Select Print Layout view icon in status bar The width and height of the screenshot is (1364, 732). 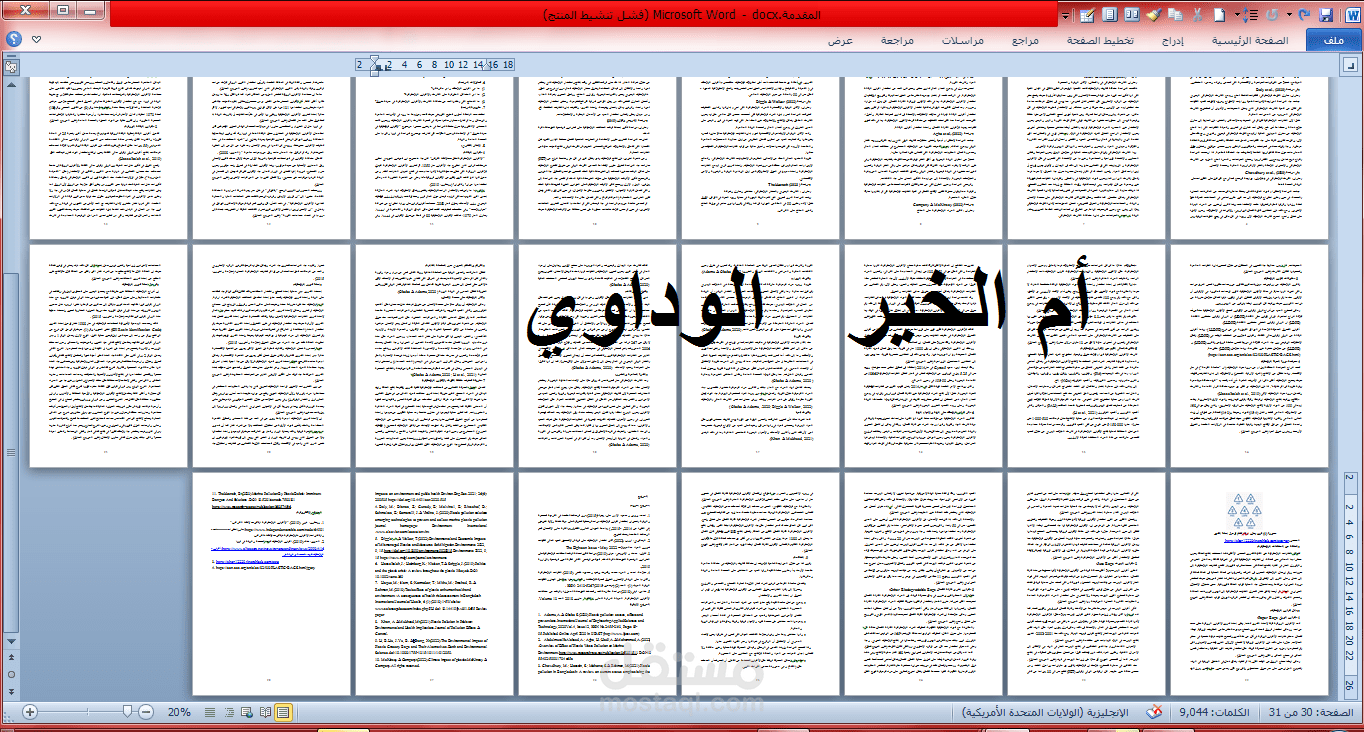[283, 712]
